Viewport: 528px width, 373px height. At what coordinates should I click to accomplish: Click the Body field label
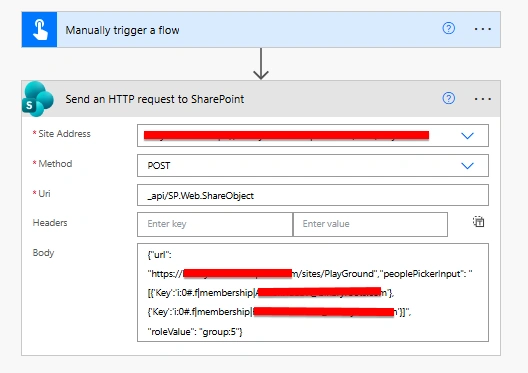(43, 253)
